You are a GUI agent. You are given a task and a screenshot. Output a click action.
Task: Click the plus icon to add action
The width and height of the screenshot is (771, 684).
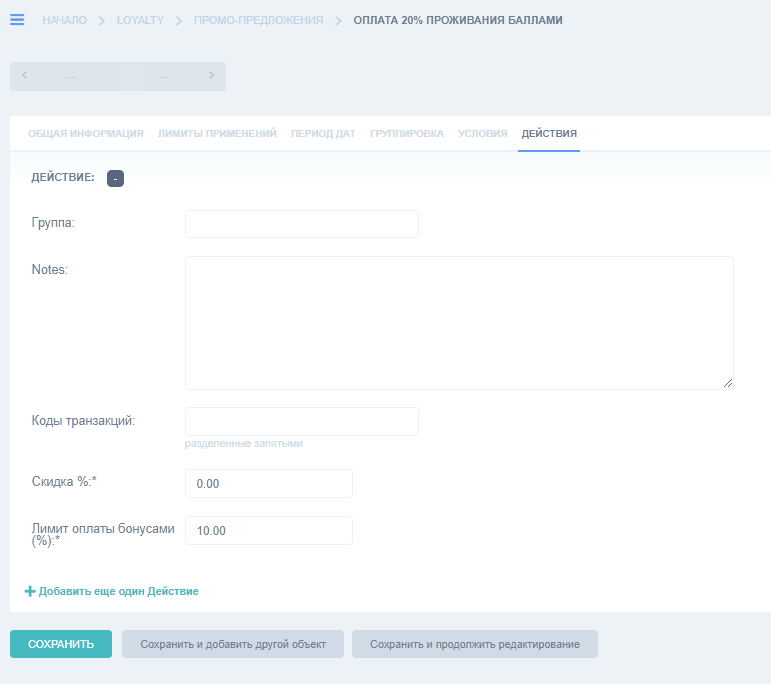[x=30, y=591]
